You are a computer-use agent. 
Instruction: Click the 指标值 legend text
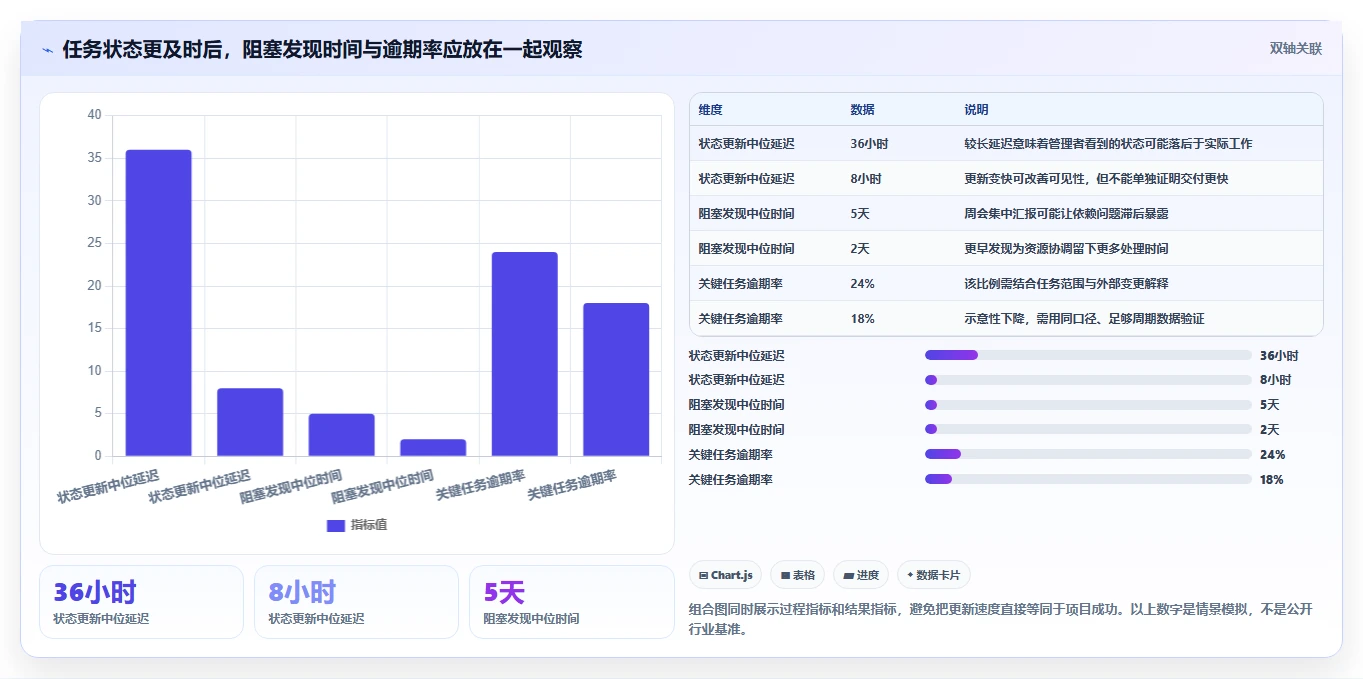pyautogui.click(x=368, y=525)
